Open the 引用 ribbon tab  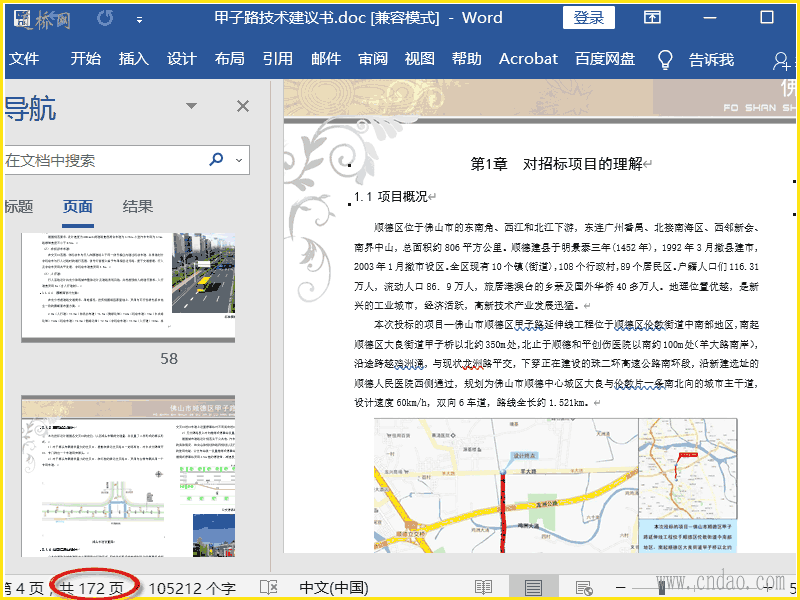pos(278,59)
